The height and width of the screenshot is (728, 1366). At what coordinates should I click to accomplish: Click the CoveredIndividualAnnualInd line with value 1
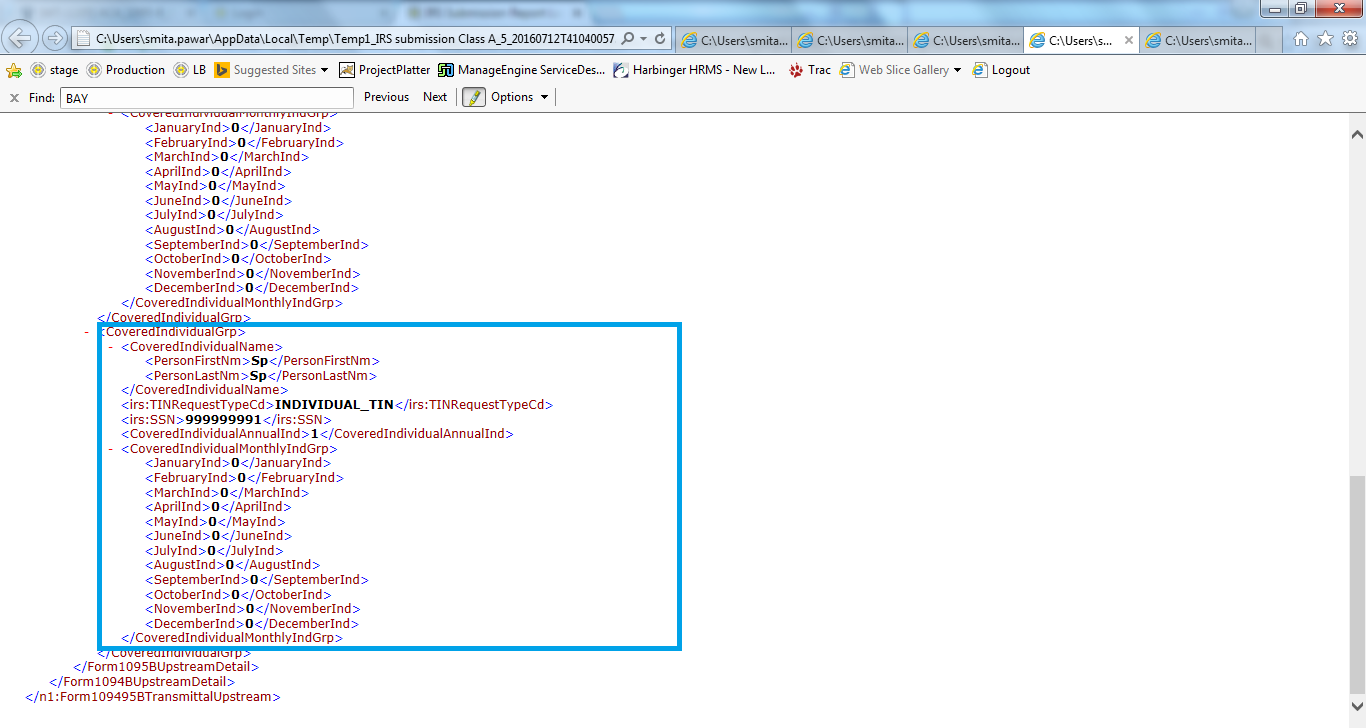(x=317, y=434)
